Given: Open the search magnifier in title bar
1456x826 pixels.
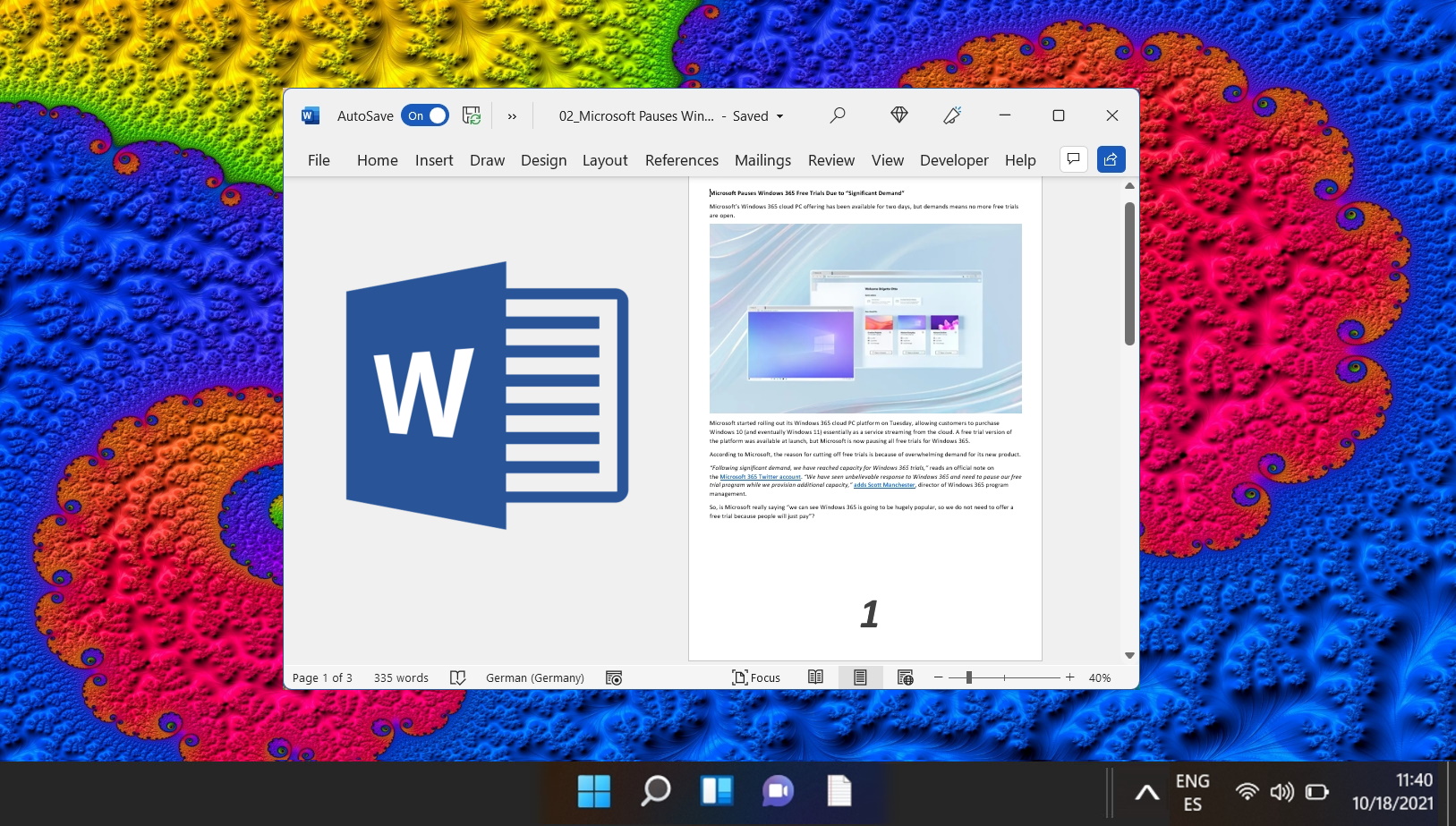Looking at the screenshot, I should tap(838, 115).
